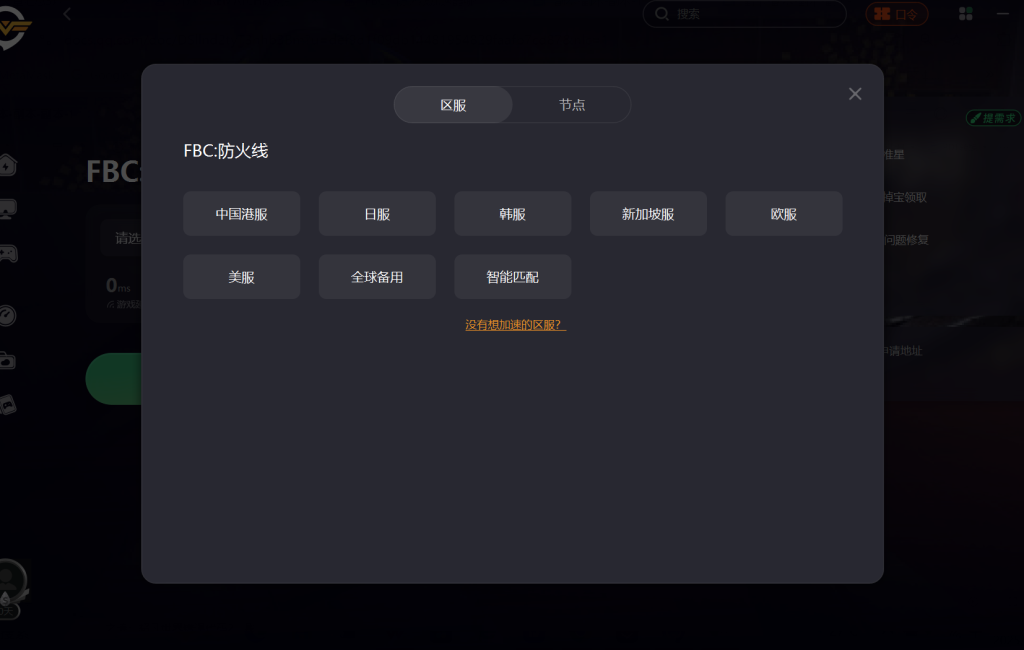
Task: Open the 口令 code button
Action: (x=897, y=14)
